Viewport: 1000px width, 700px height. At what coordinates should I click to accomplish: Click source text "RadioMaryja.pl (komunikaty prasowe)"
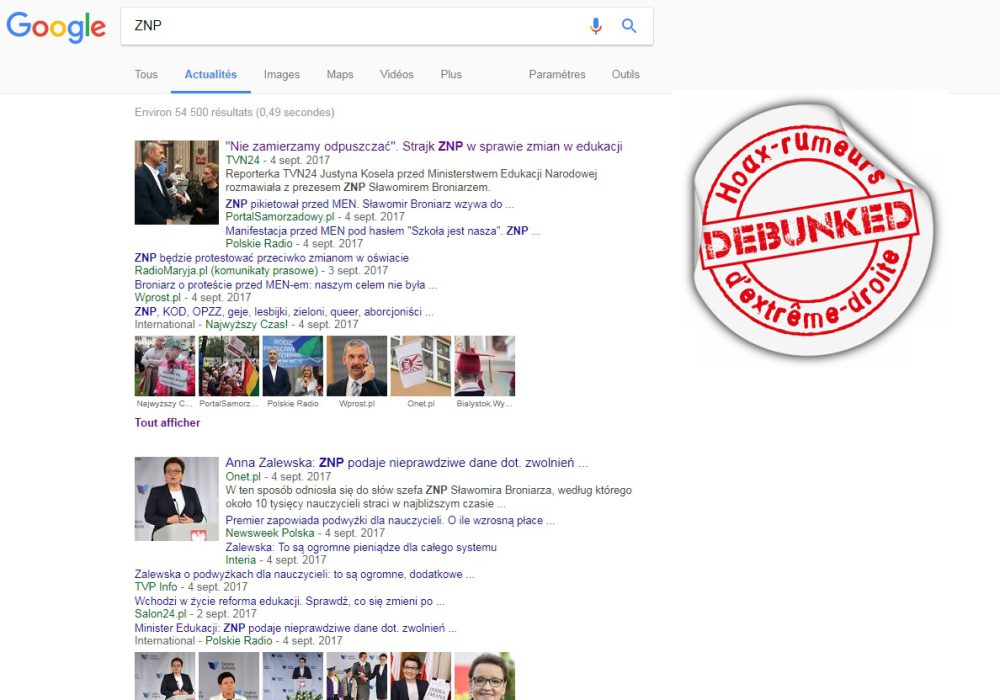coord(226,270)
